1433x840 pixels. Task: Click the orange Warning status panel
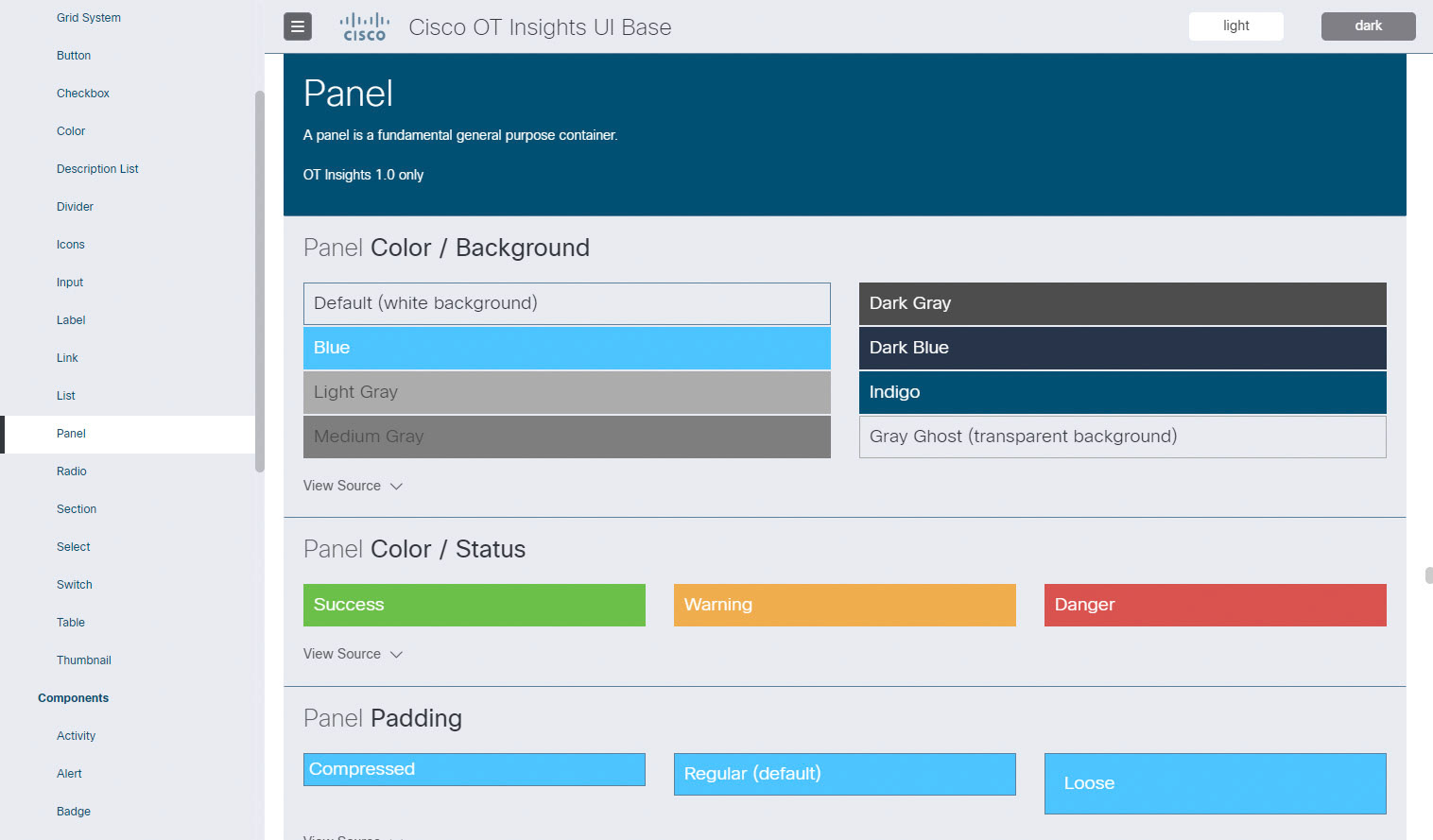(845, 605)
